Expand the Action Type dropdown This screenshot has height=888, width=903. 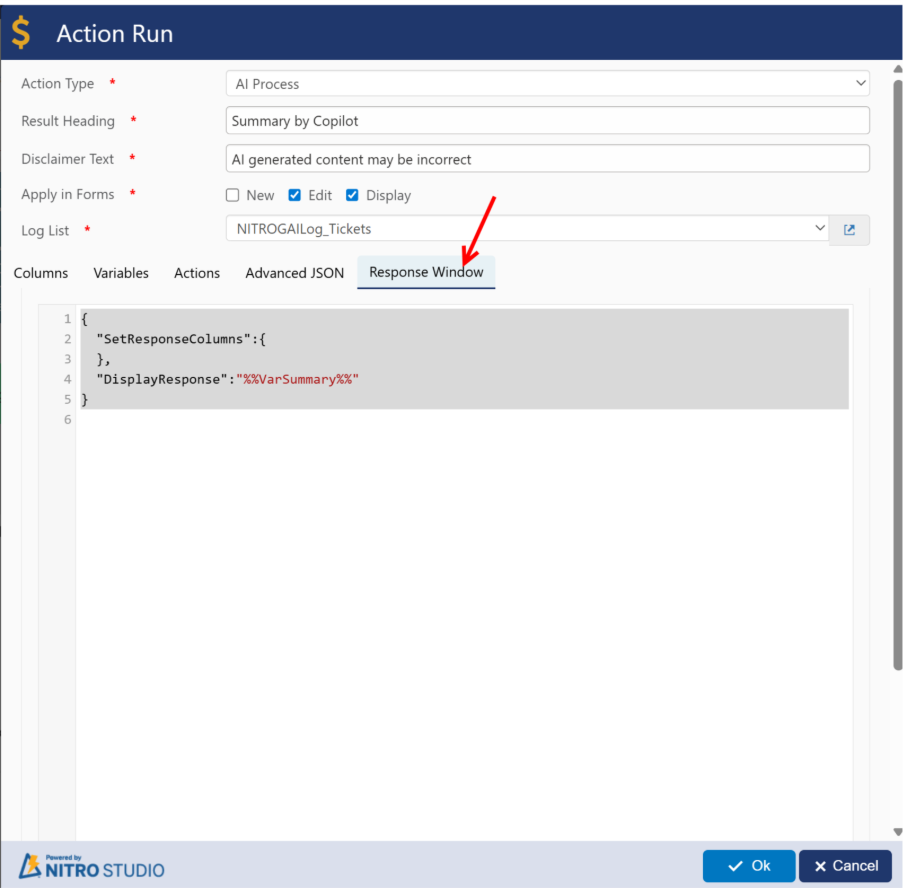pyautogui.click(x=547, y=84)
